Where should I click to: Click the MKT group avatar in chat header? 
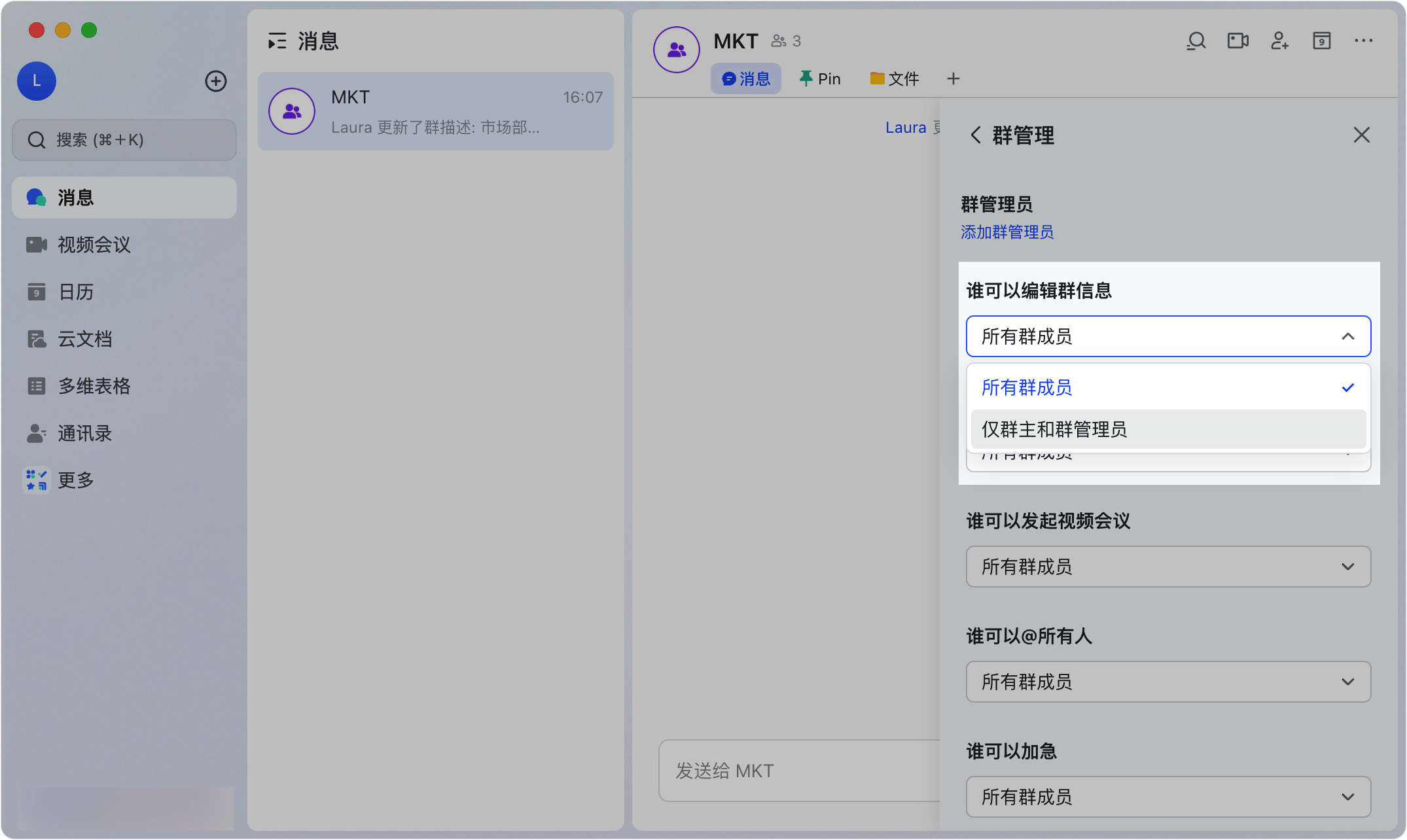pos(677,50)
